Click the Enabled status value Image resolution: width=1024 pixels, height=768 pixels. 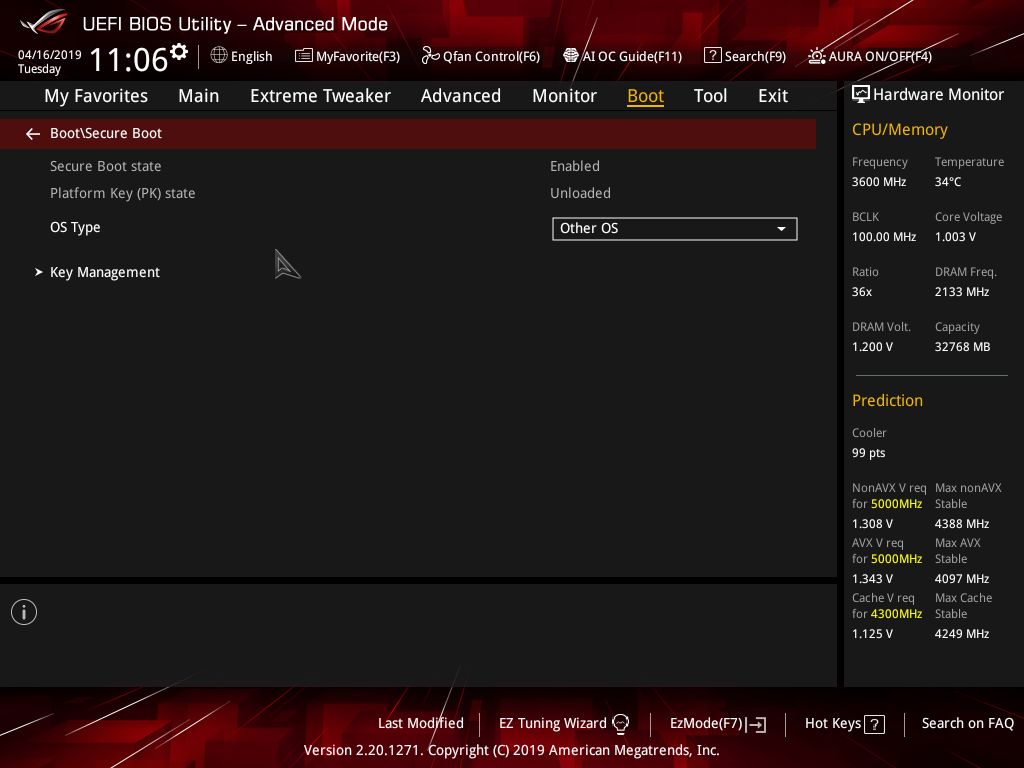click(x=575, y=167)
